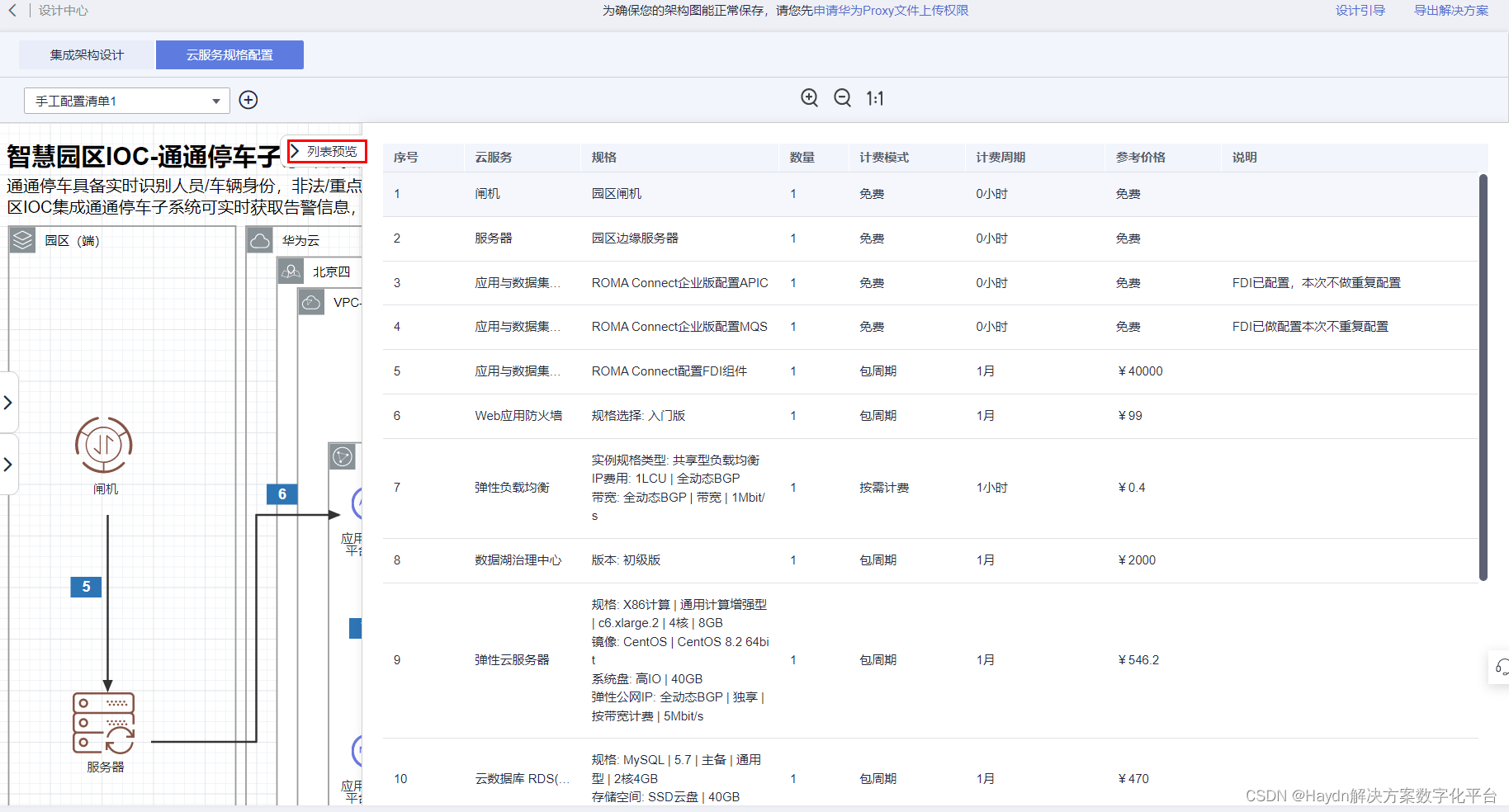Open the customer service headset icon

pos(1501,667)
